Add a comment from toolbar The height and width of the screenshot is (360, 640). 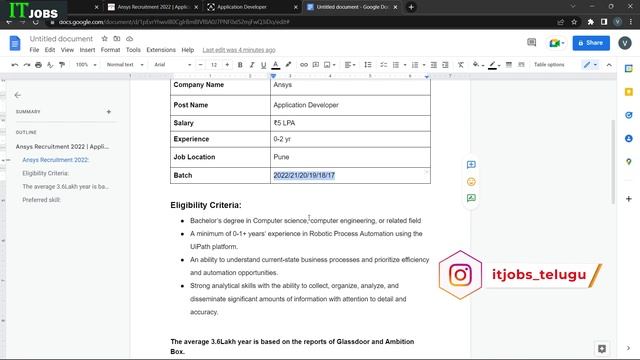tap(316, 64)
